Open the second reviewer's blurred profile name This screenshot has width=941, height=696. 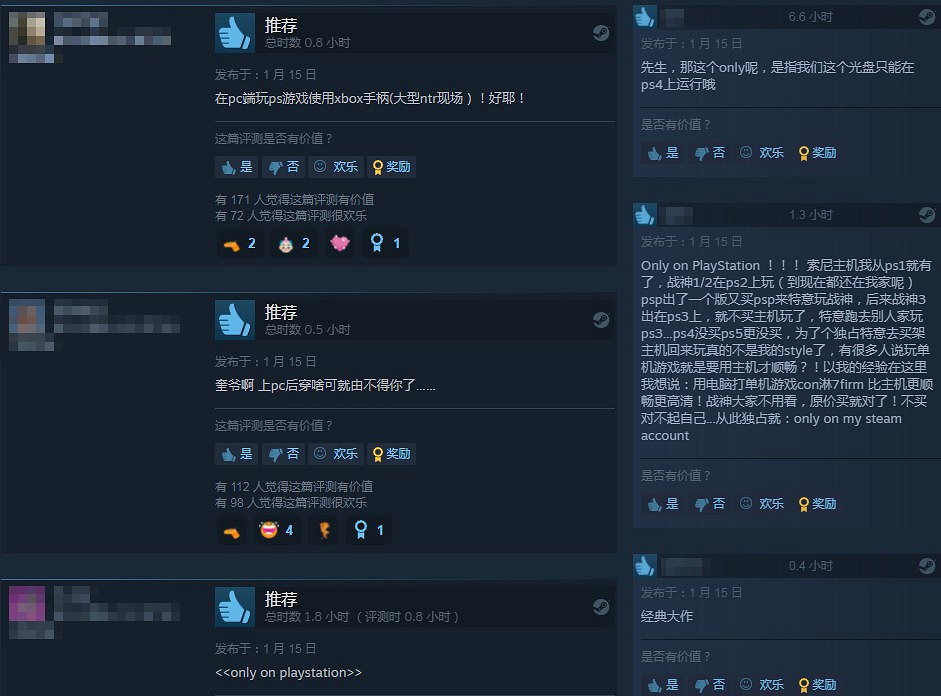(82, 310)
